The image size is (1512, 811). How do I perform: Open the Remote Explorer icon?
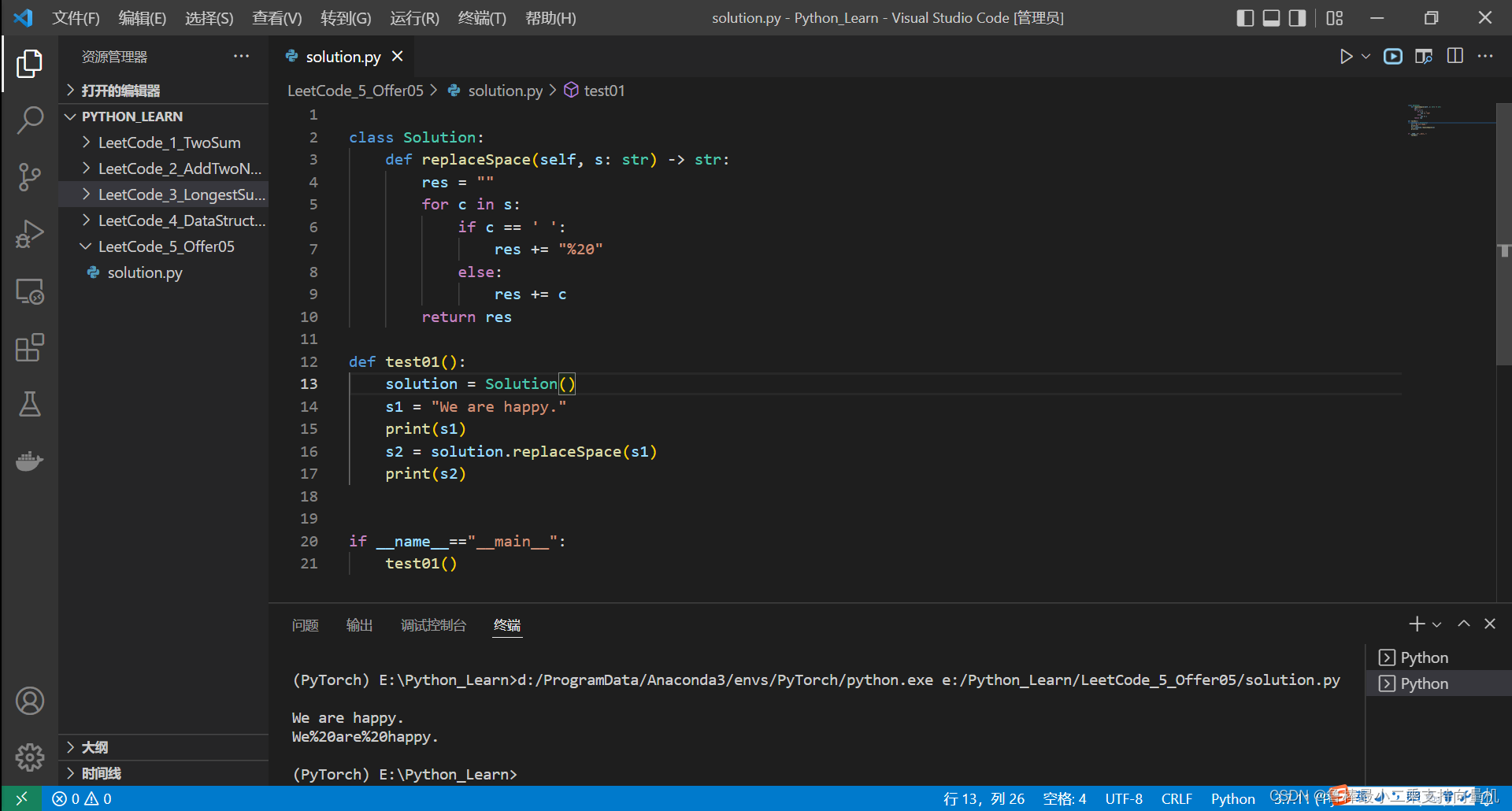(x=29, y=291)
